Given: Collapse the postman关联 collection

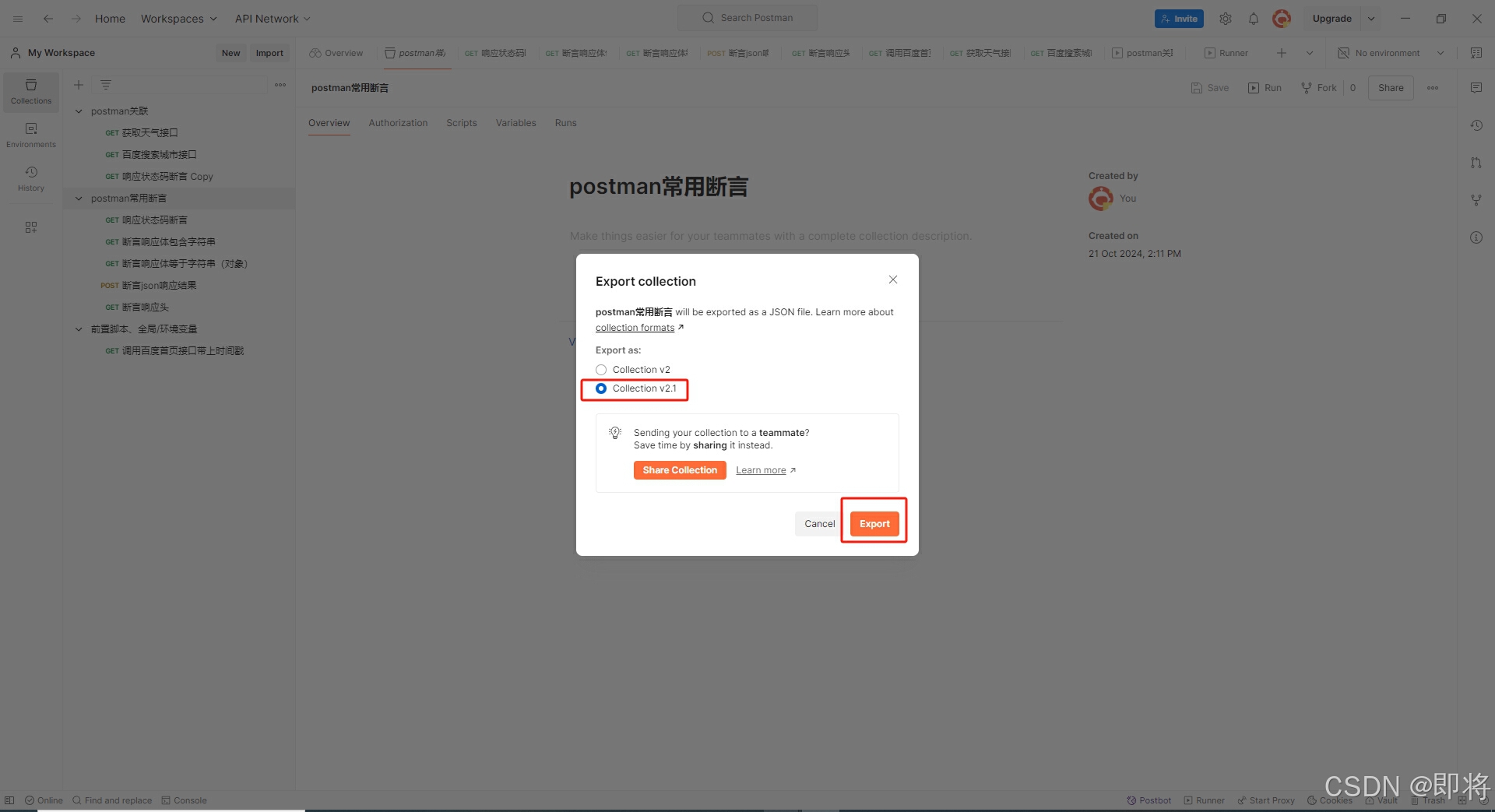Looking at the screenshot, I should (x=79, y=111).
